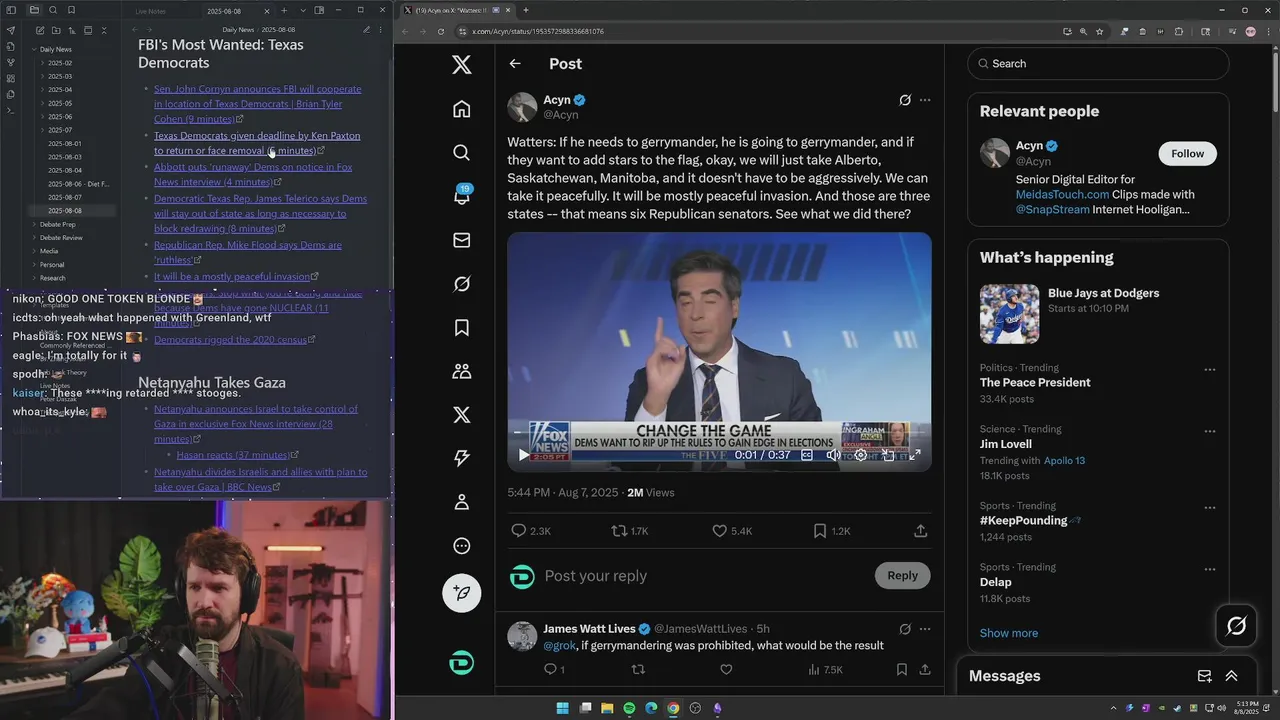The width and height of the screenshot is (1280, 720).
Task: Open Grok icon in X sidebar
Action: pos(461,284)
